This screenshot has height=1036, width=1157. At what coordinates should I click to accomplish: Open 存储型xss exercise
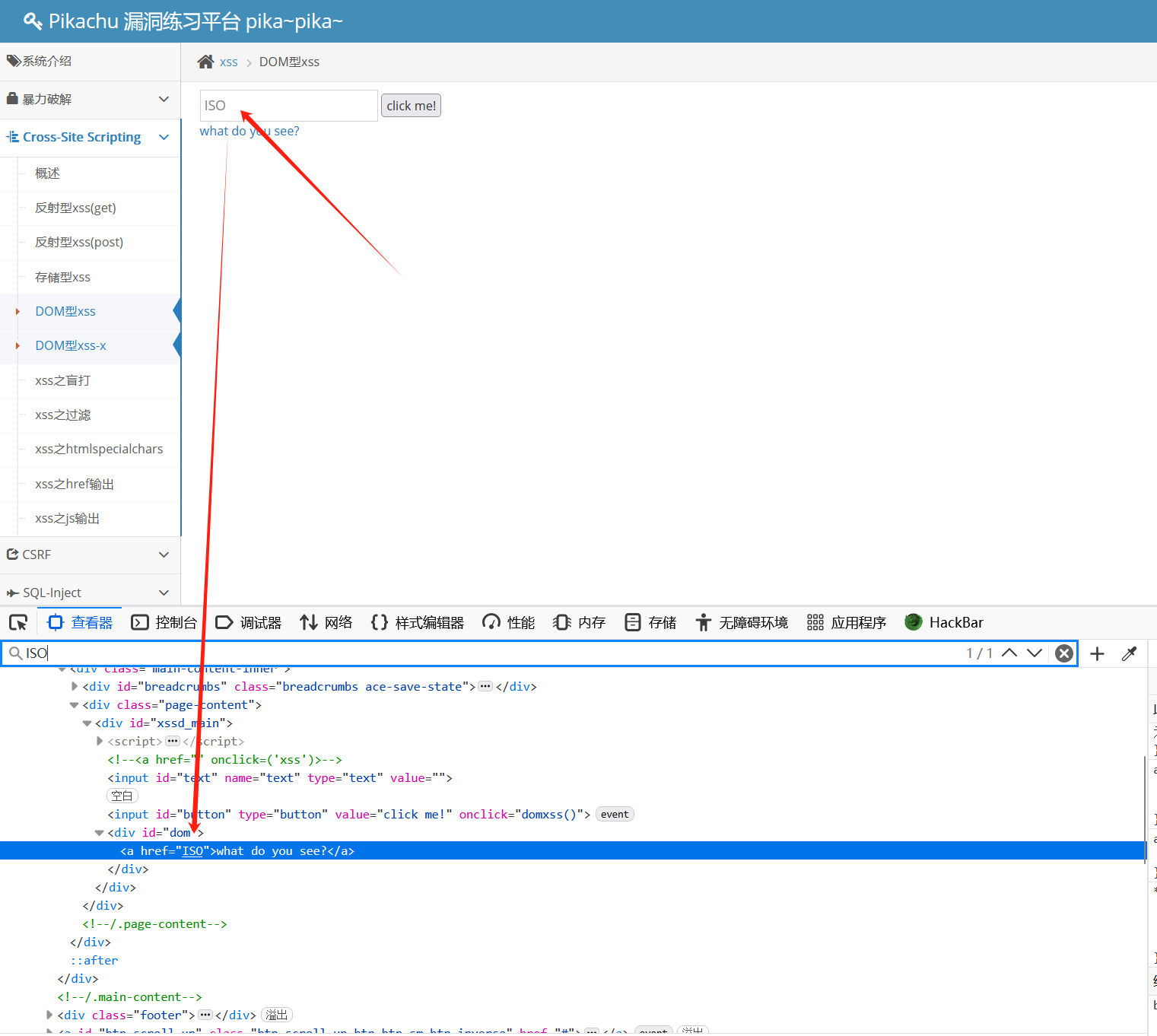click(x=62, y=277)
